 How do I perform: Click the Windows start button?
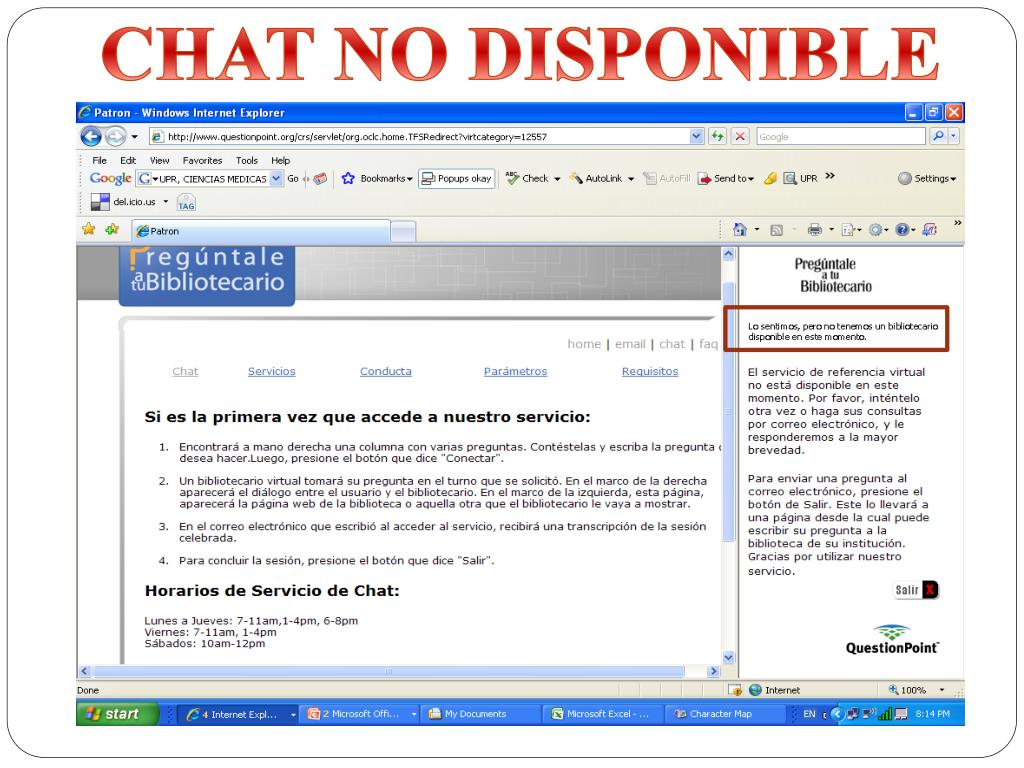click(x=118, y=714)
